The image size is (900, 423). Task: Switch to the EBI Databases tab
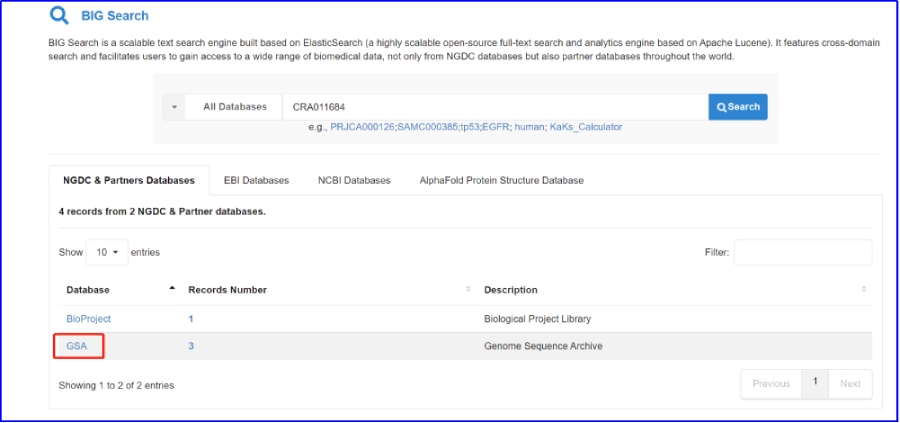point(256,180)
